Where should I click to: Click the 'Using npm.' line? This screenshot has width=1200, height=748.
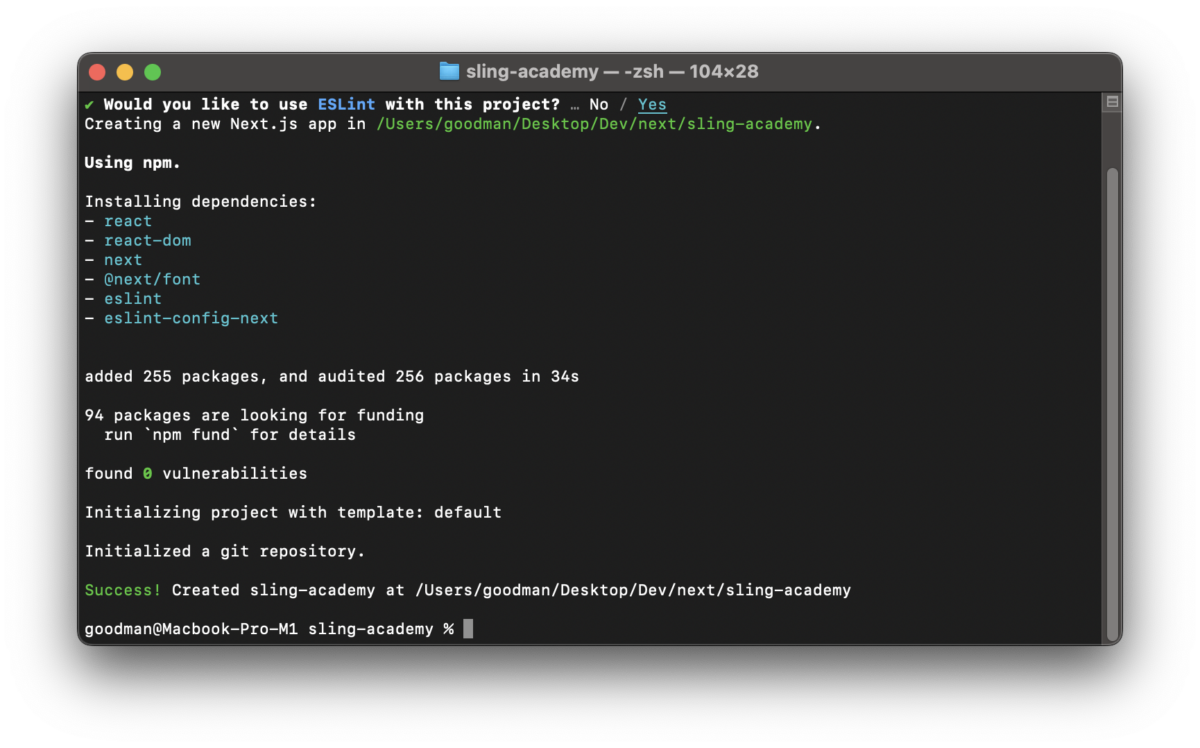[x=133, y=163]
